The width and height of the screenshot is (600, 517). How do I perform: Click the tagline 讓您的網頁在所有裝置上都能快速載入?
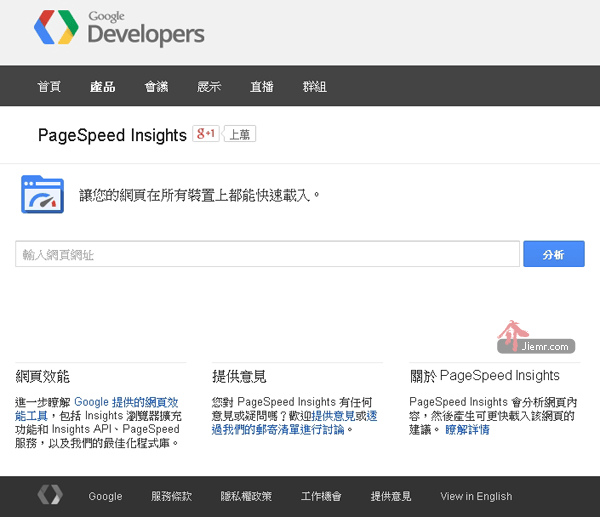tap(199, 195)
